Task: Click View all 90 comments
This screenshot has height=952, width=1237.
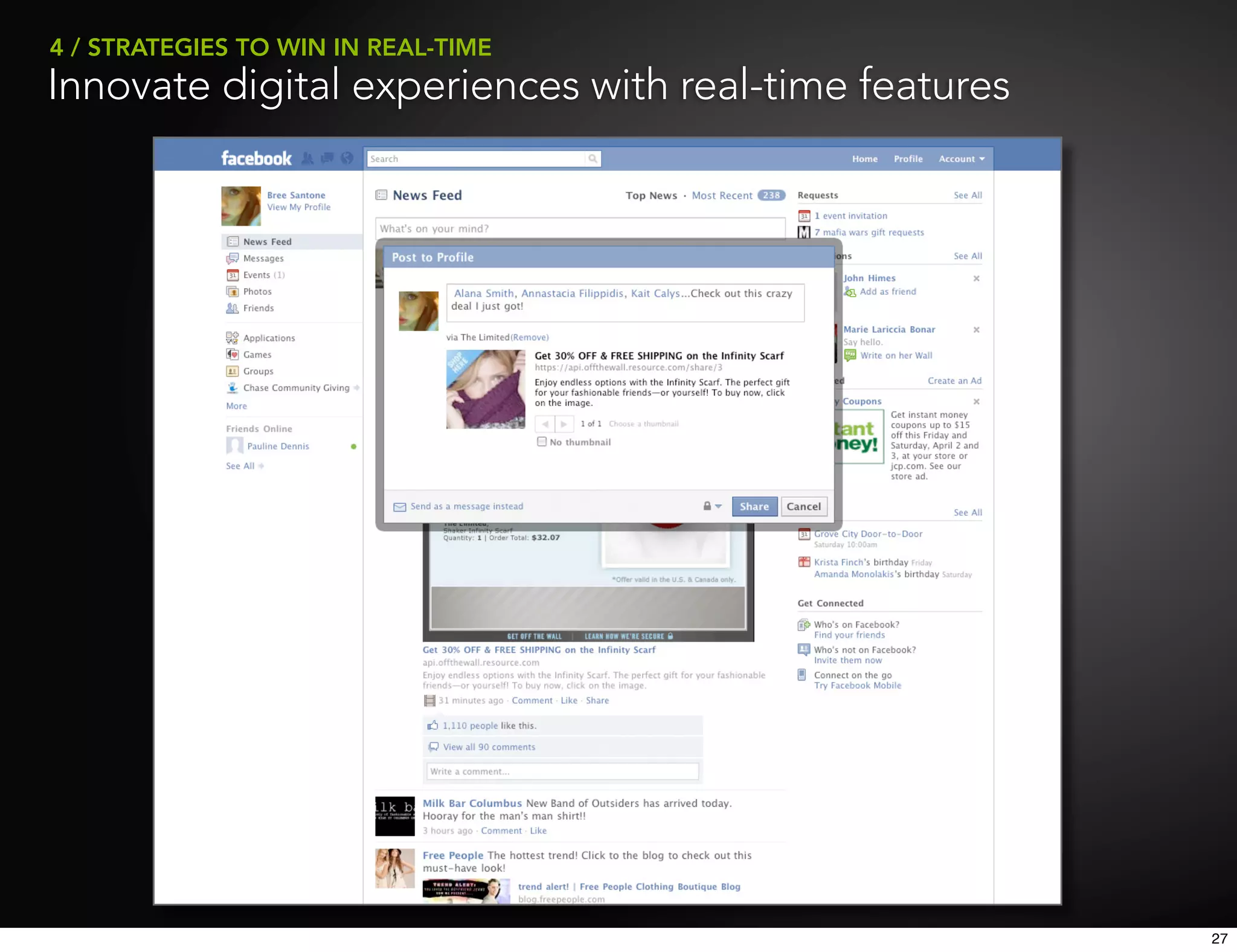Action: click(x=489, y=747)
